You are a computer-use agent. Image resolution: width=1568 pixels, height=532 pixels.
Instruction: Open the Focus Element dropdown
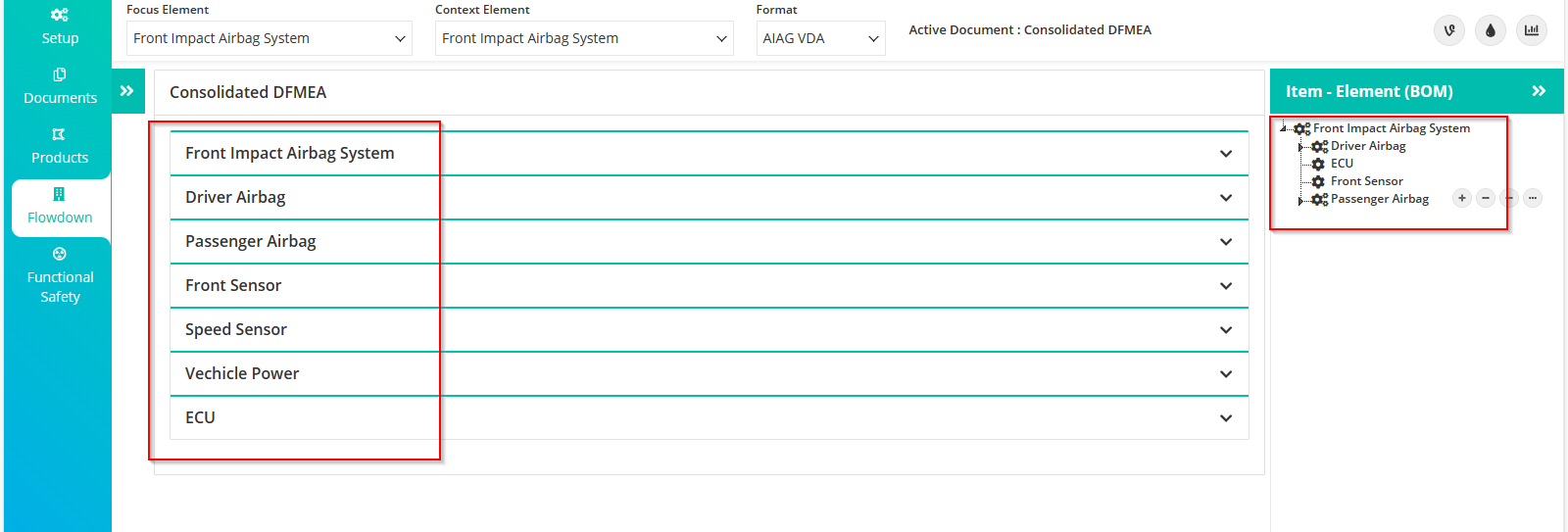pos(269,38)
